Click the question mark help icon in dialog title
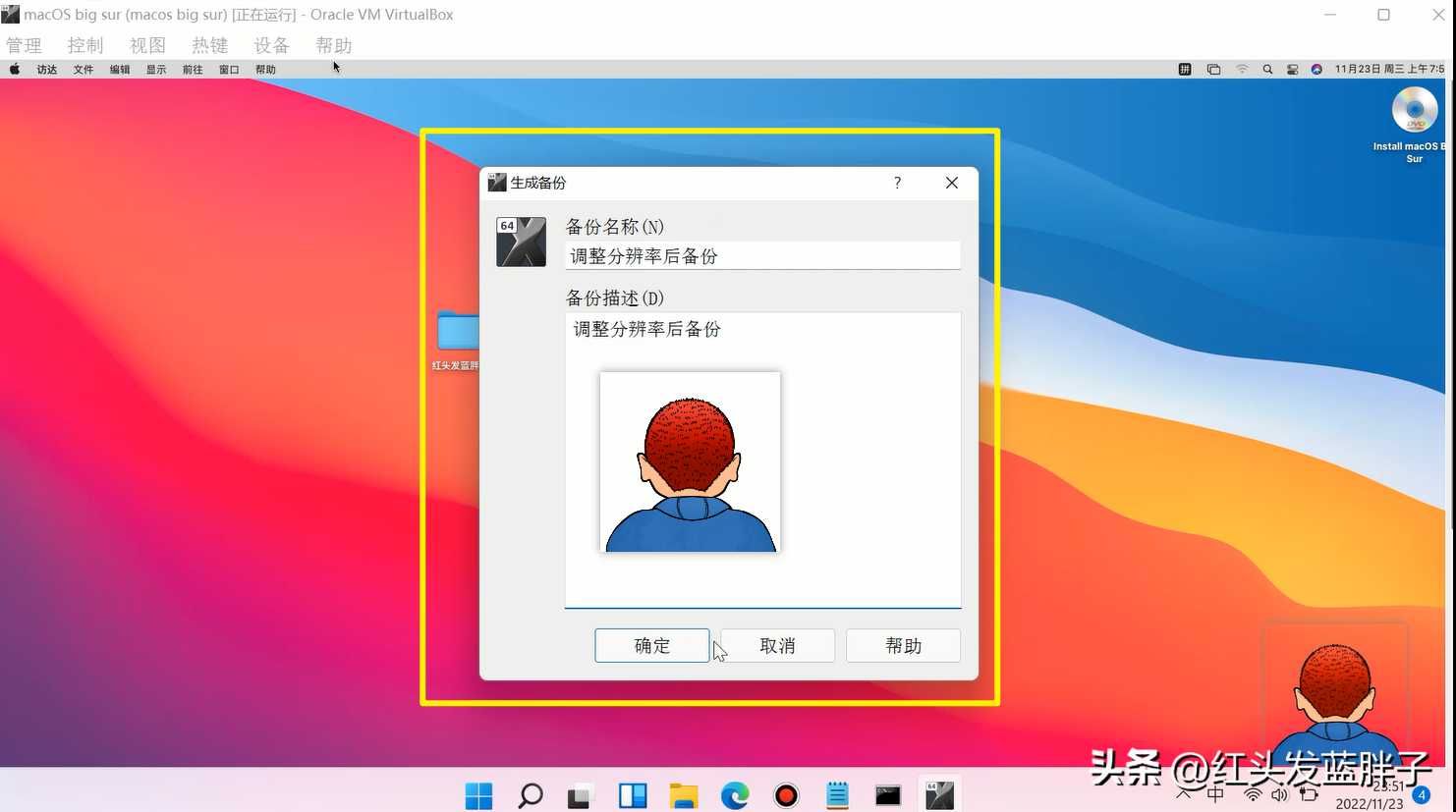 point(897,183)
